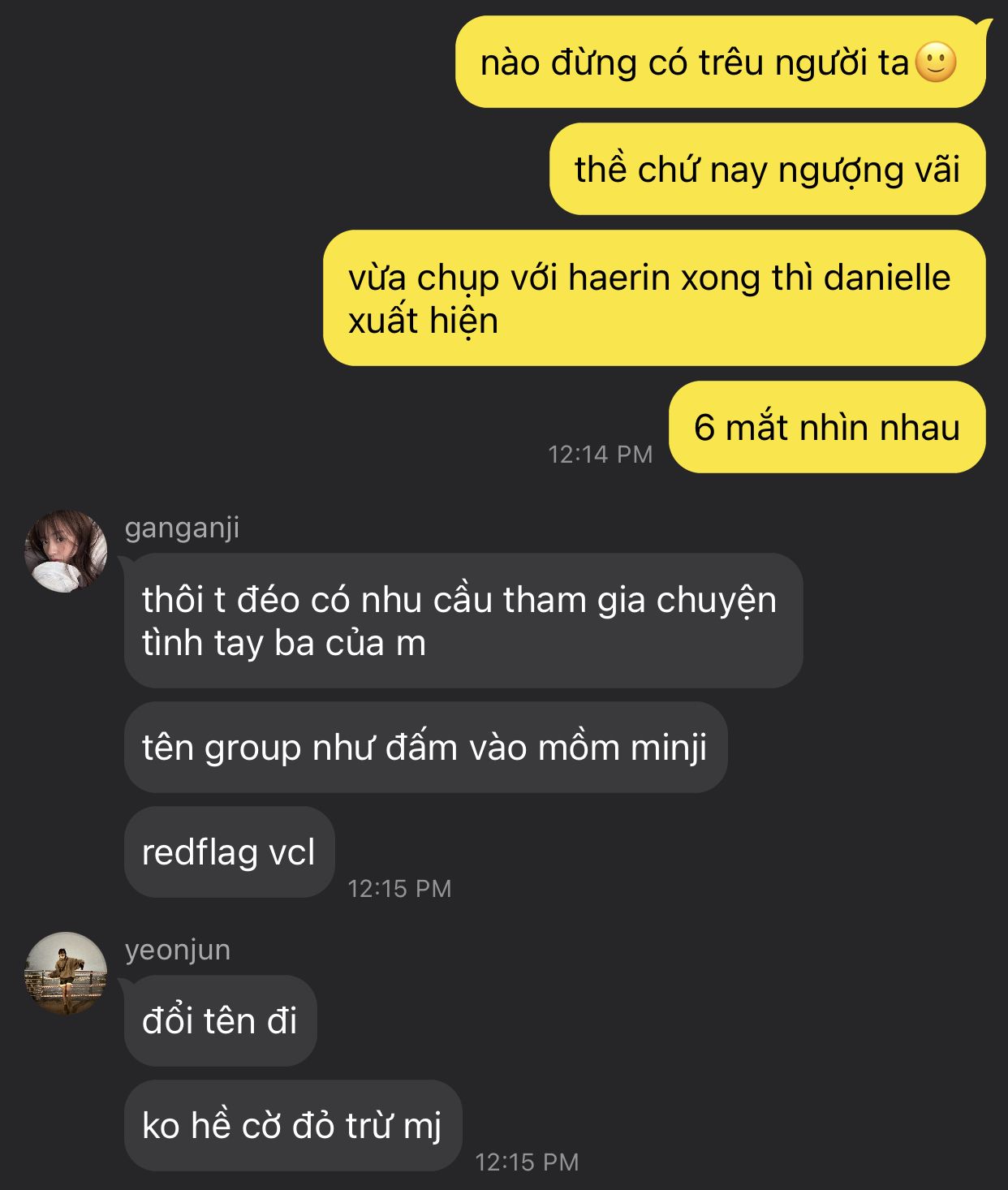Tap the message mentioning haerin and danielle
The width and height of the screenshot is (1008, 1190).
coord(654,298)
